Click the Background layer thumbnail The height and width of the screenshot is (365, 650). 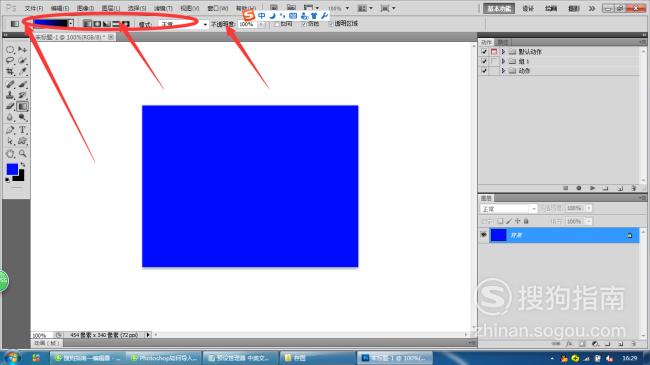coord(499,235)
